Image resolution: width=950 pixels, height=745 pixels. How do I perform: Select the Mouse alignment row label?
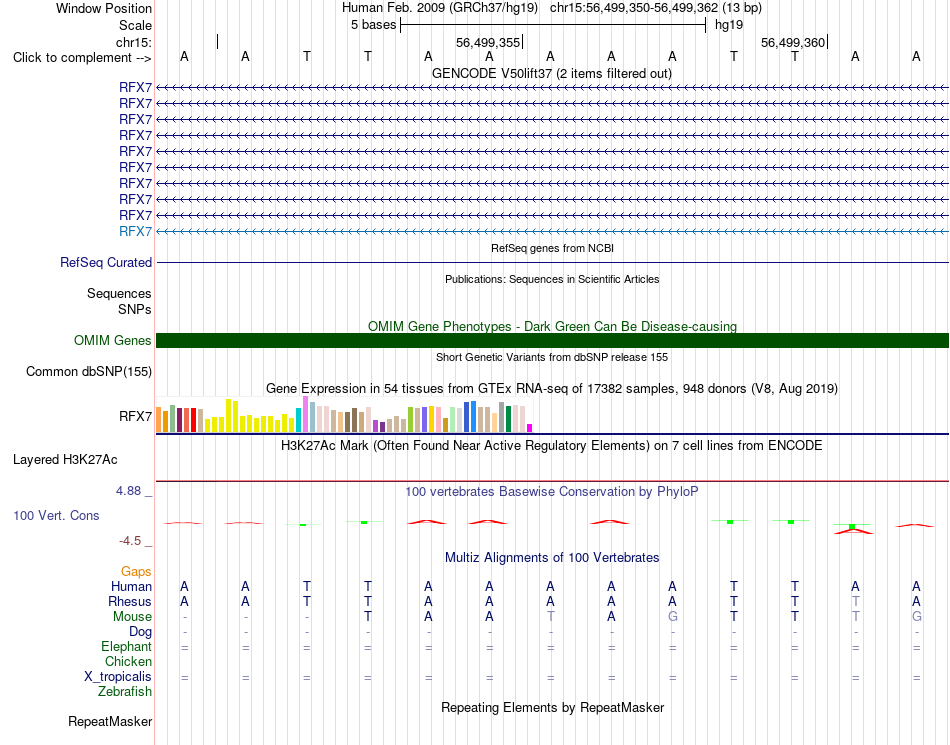pos(132,617)
